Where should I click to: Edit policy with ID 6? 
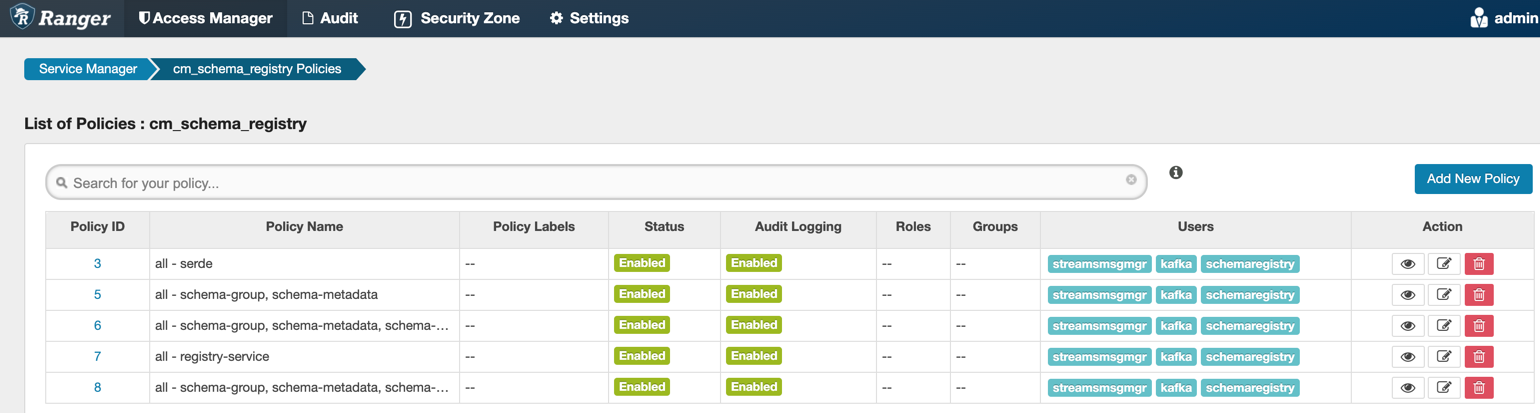1443,326
